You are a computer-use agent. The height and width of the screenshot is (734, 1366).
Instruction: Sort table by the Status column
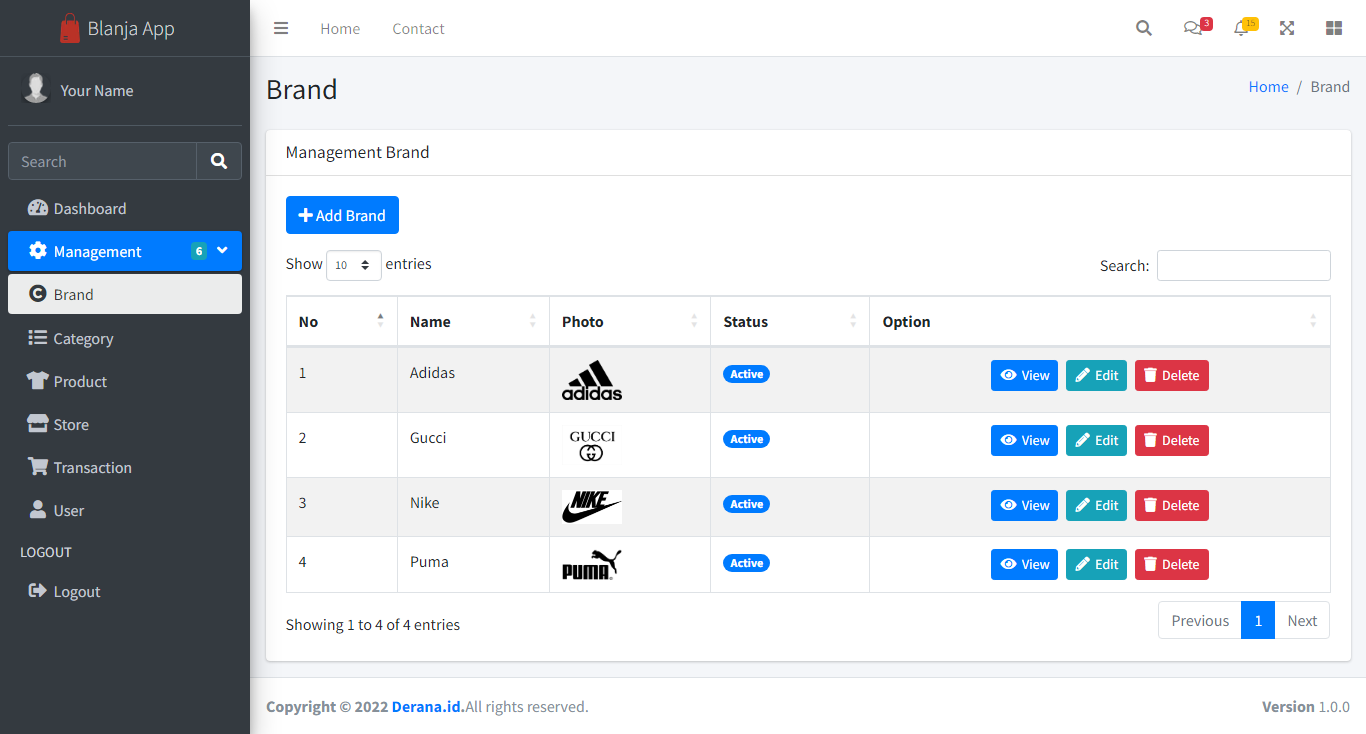click(x=790, y=322)
